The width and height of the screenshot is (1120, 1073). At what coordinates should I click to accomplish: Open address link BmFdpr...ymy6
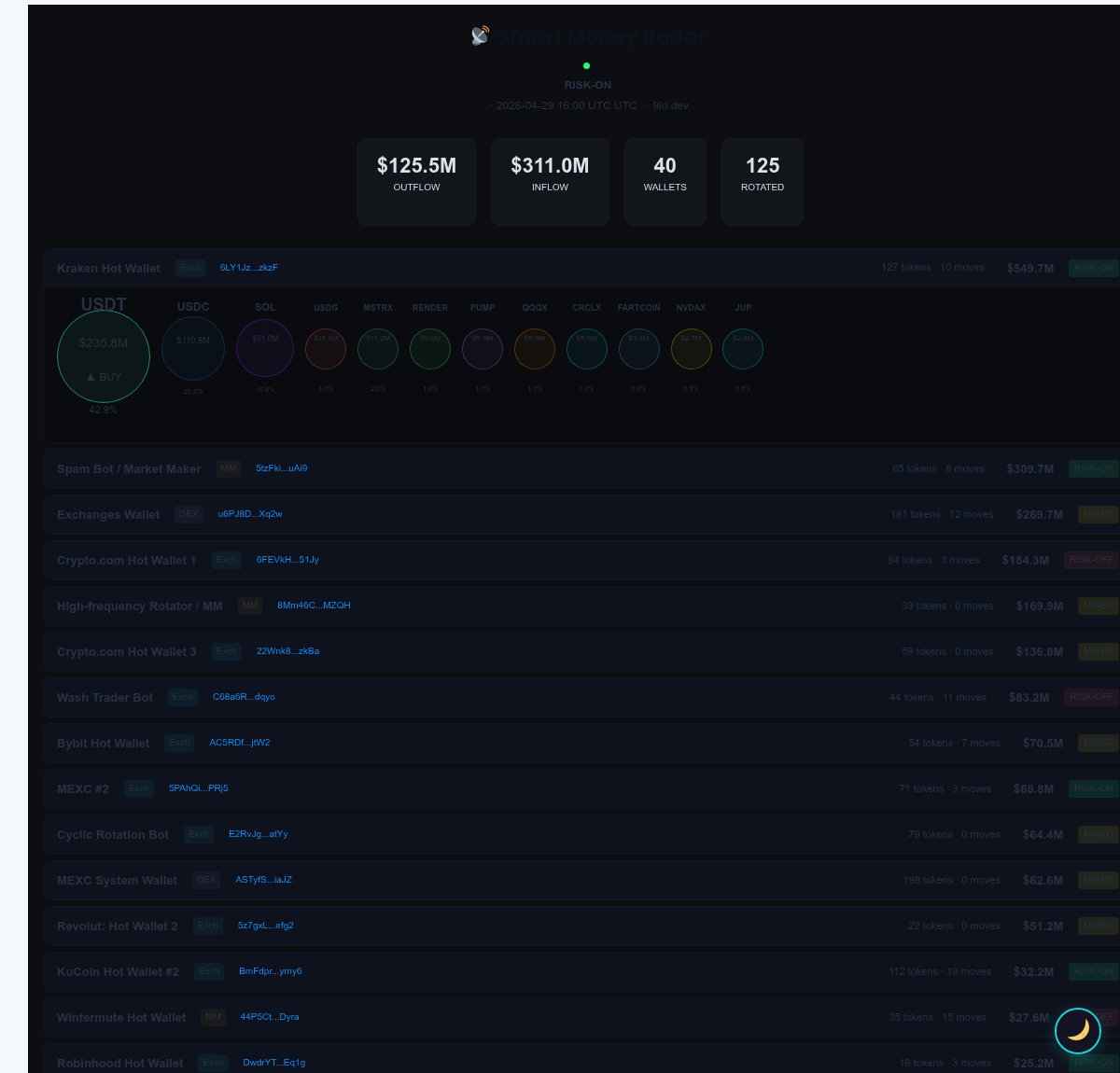click(x=271, y=971)
